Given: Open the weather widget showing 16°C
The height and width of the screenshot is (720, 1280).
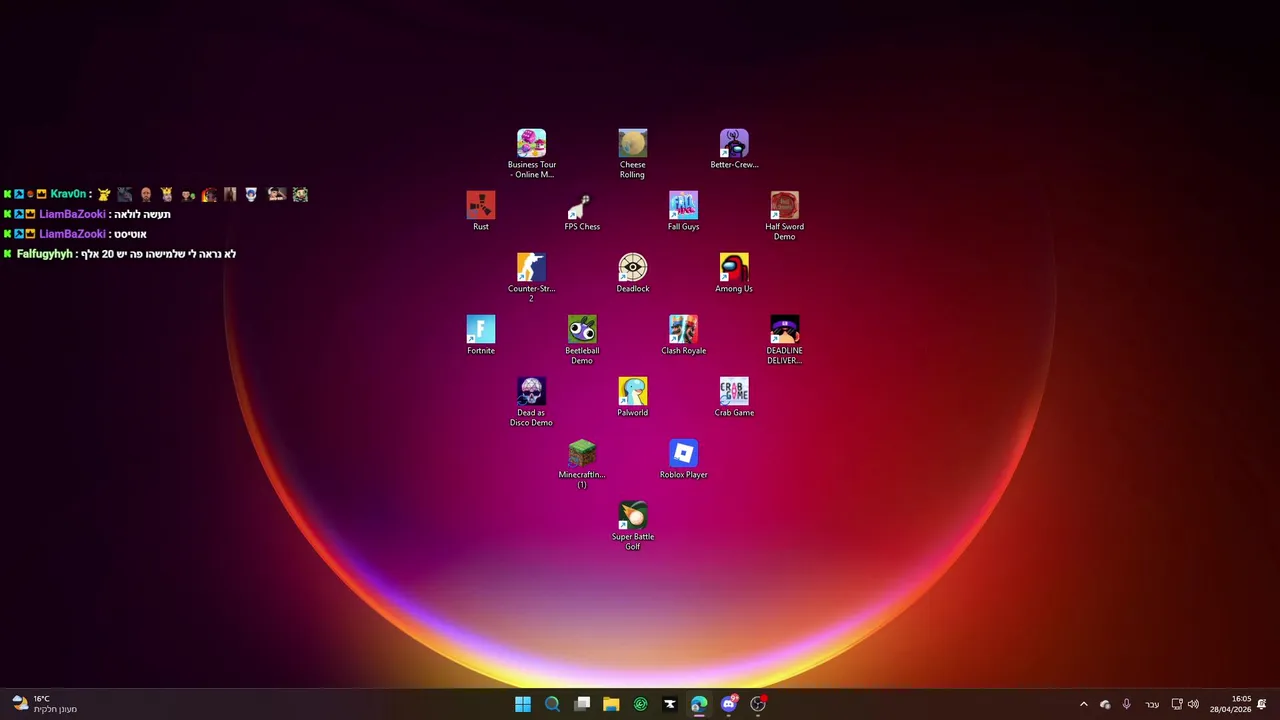Looking at the screenshot, I should tap(44, 704).
